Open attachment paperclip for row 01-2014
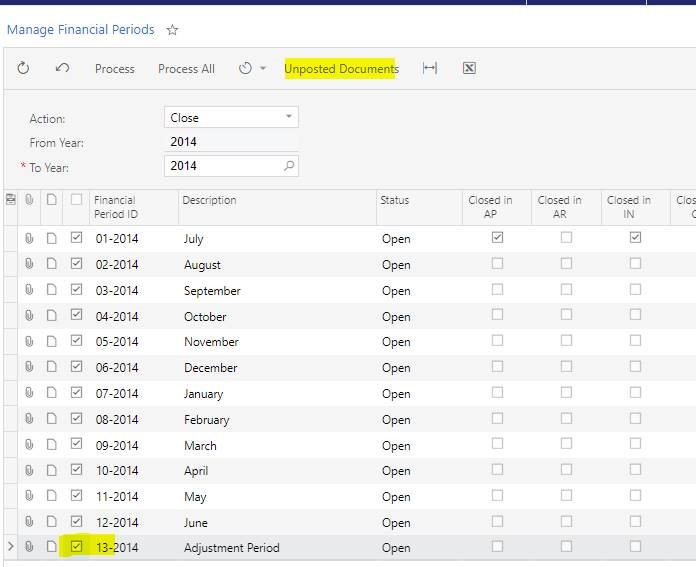The height and width of the screenshot is (567, 696). tap(30, 239)
